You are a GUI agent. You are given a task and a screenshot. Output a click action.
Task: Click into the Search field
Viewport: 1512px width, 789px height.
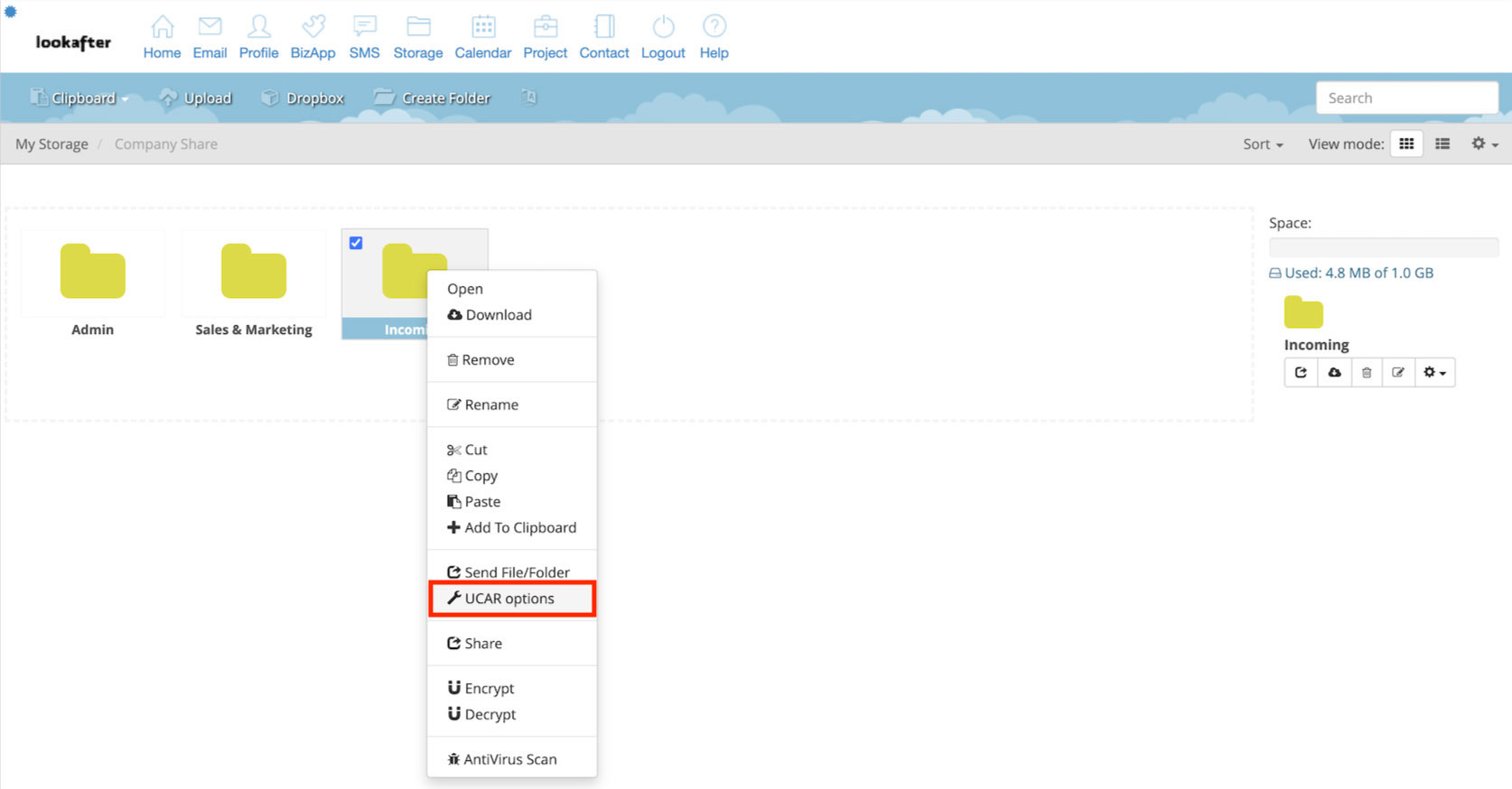pyautogui.click(x=1406, y=97)
